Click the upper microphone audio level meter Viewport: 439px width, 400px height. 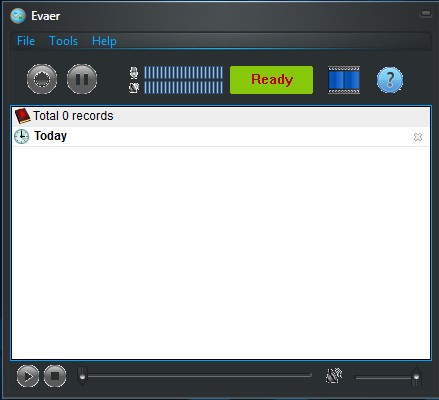183,72
